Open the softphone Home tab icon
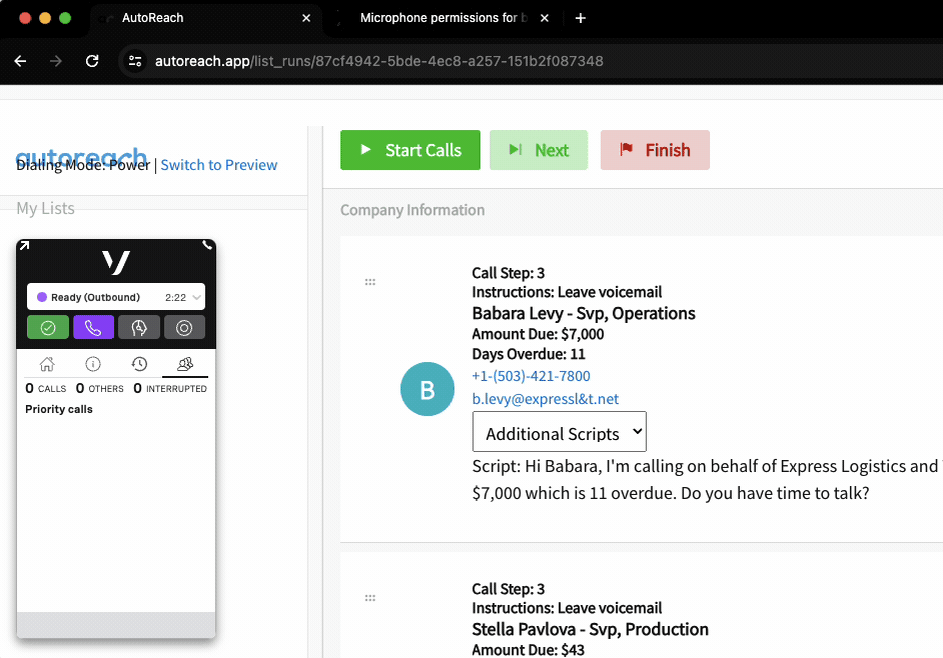 click(x=47, y=364)
